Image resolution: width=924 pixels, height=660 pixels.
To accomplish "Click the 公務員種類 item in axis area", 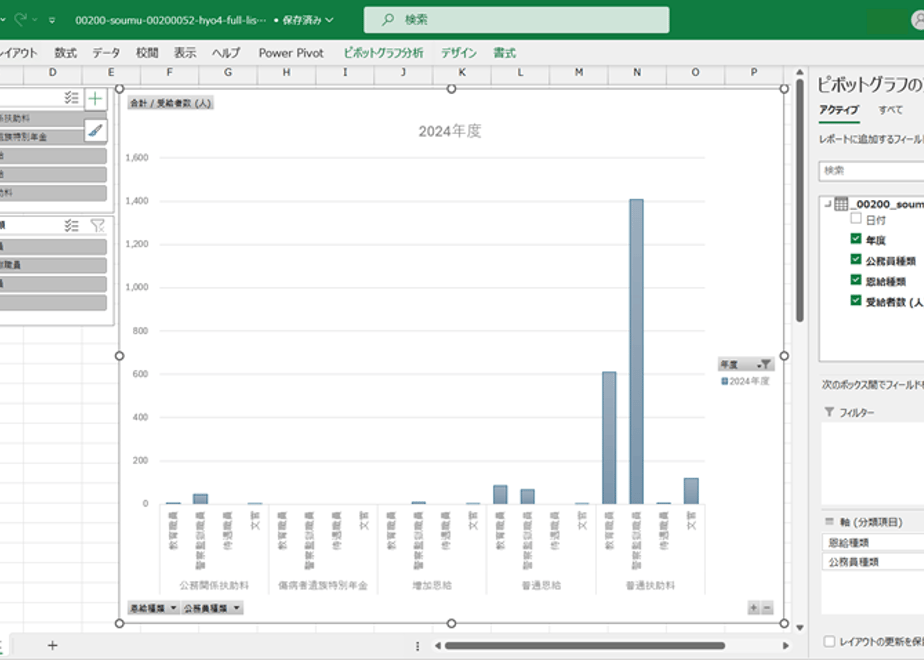I will pos(873,562).
